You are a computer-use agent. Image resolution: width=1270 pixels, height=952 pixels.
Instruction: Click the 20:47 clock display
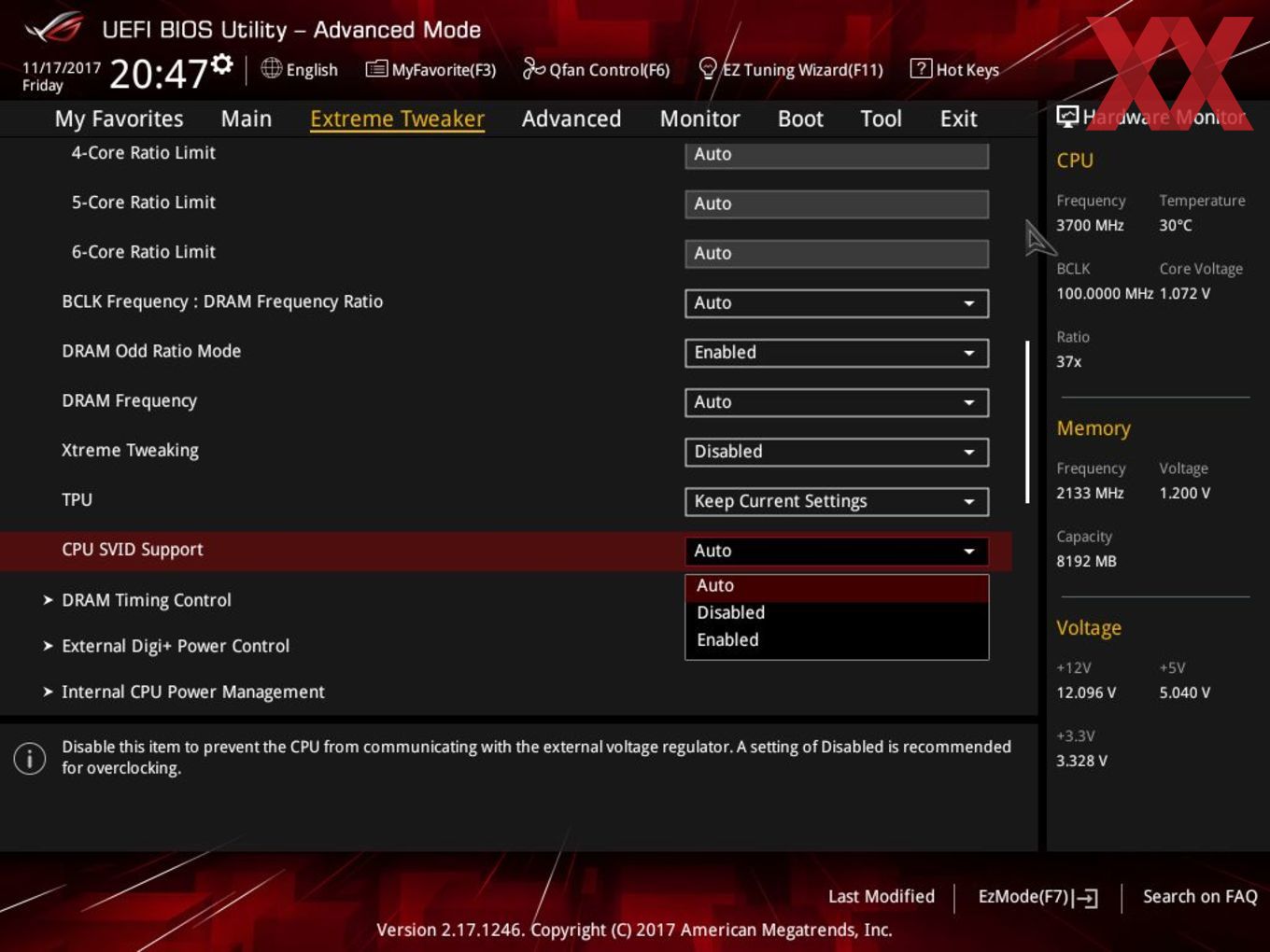(158, 74)
